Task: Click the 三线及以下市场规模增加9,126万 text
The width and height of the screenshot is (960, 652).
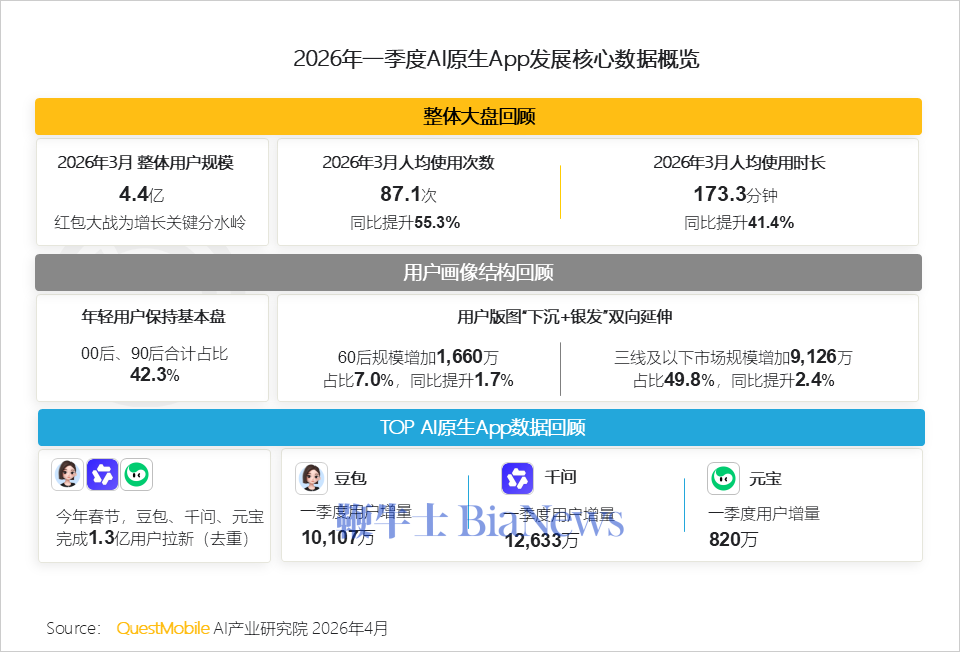Action: point(733,357)
